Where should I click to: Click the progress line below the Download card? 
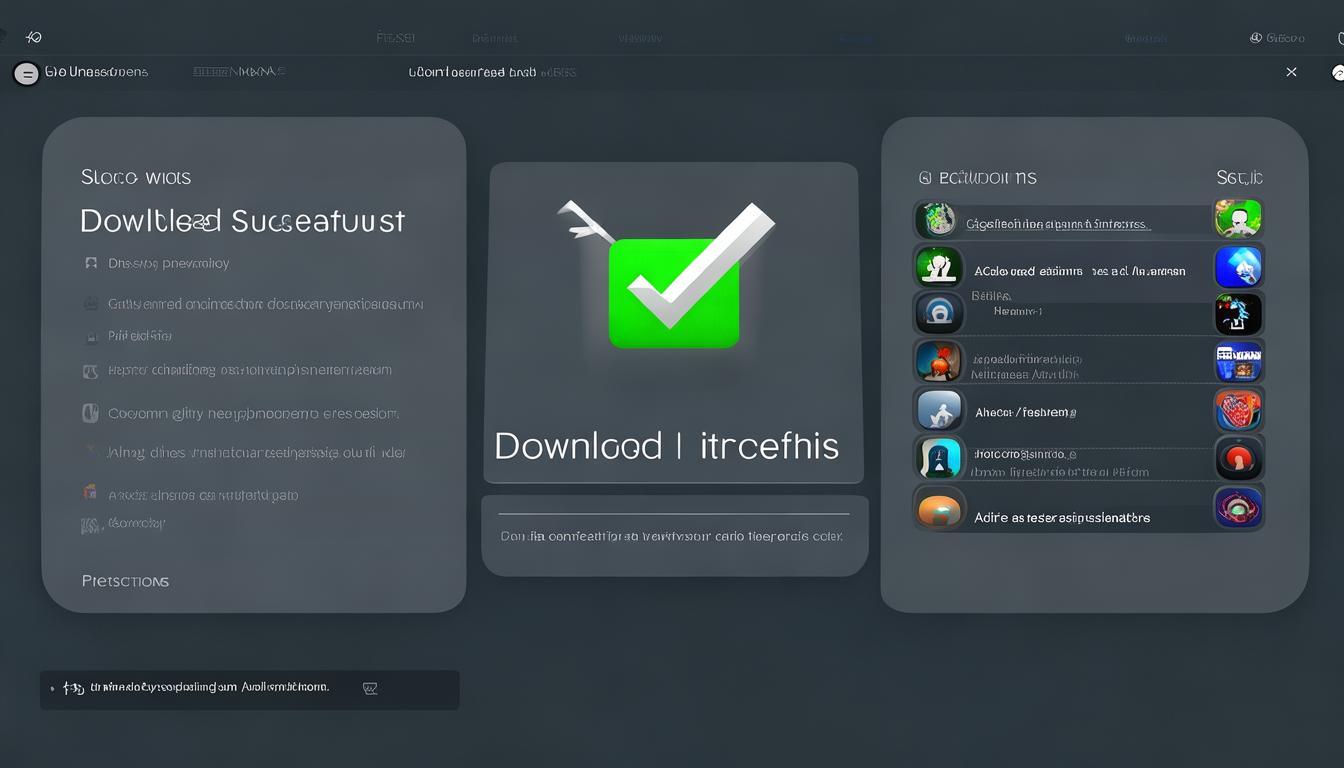[x=674, y=514]
